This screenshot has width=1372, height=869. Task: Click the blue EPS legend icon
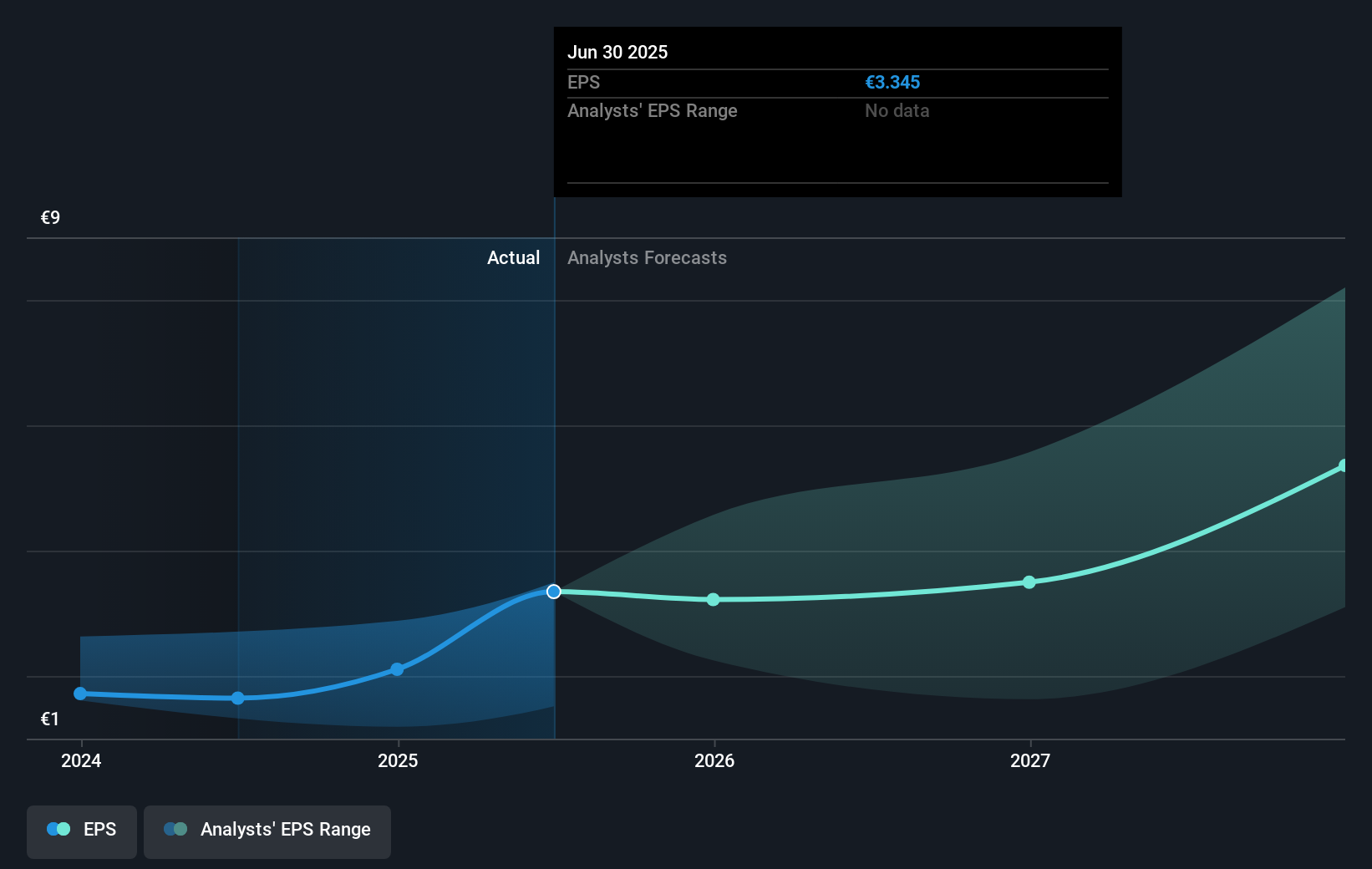[x=57, y=829]
